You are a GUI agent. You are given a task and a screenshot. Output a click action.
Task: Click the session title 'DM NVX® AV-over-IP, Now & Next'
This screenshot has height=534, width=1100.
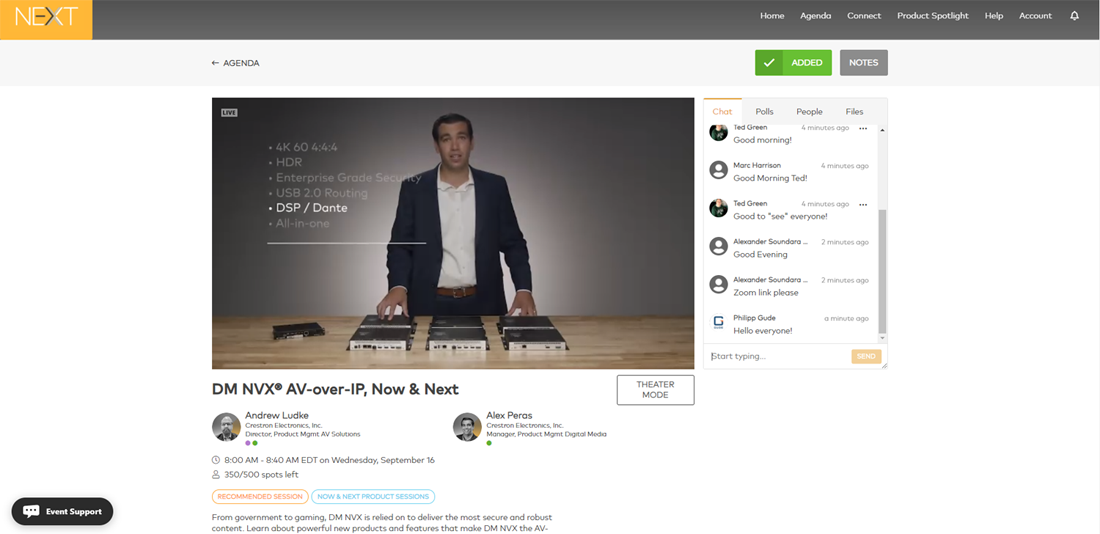tap(335, 389)
